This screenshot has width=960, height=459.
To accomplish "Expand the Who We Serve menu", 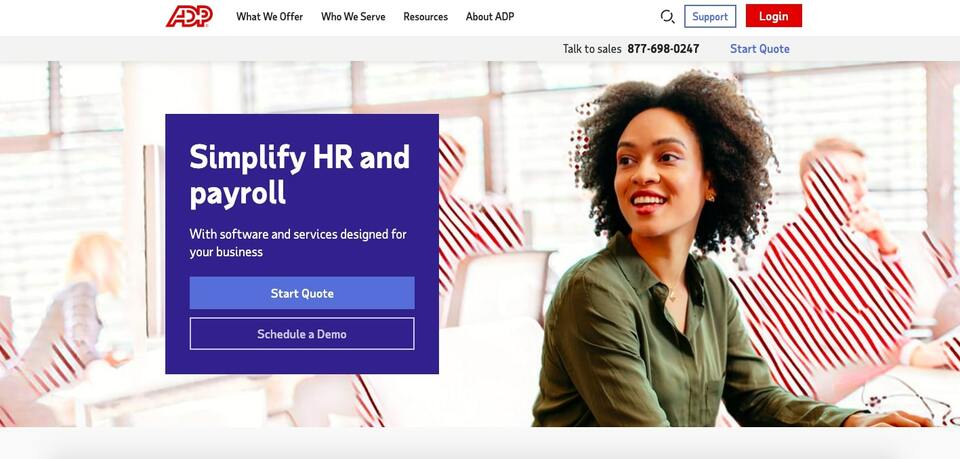I will [353, 17].
